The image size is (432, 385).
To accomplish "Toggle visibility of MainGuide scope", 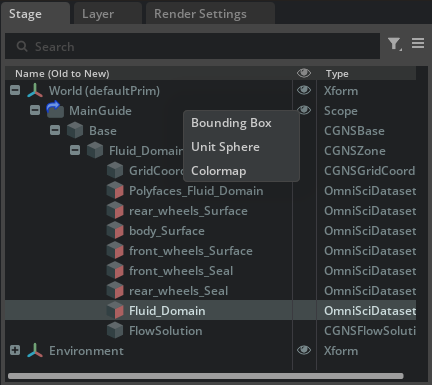I will coord(305,109).
